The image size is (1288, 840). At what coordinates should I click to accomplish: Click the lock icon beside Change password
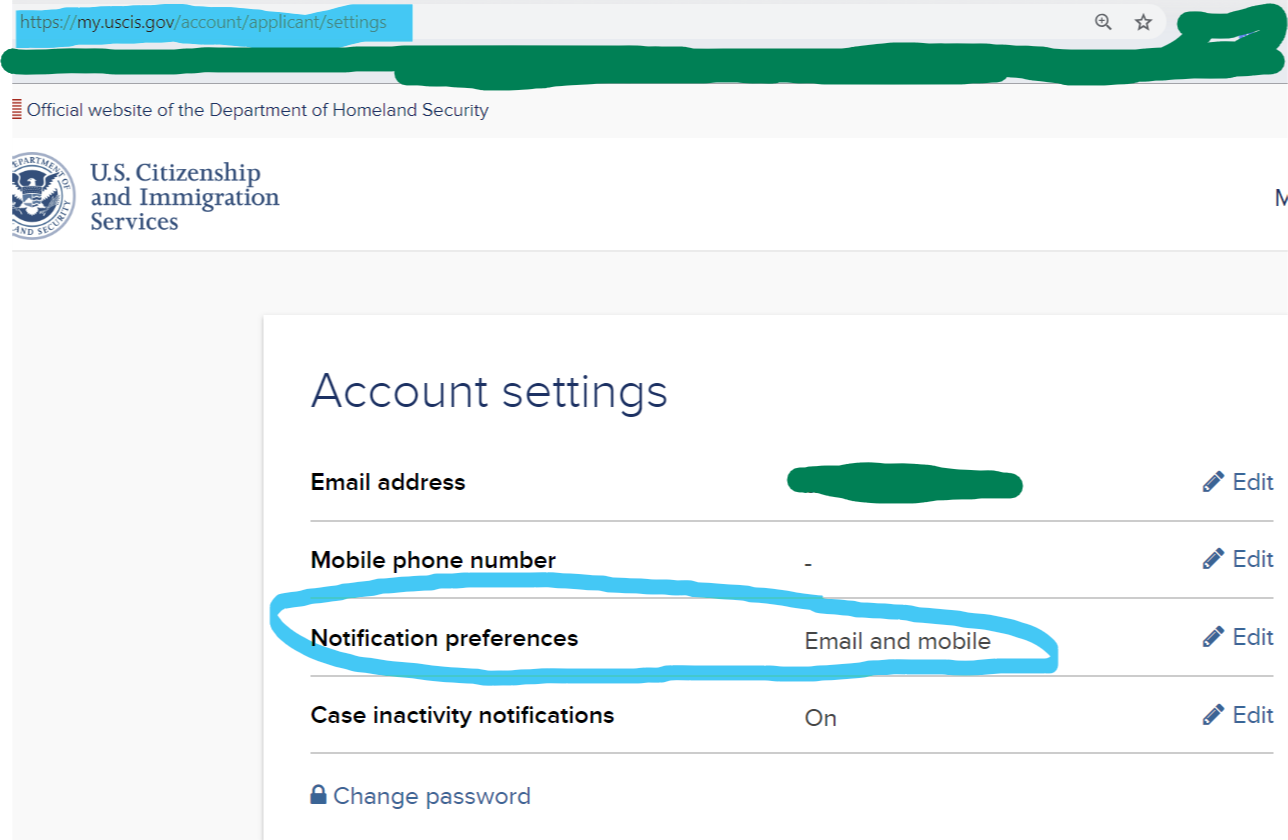click(318, 795)
